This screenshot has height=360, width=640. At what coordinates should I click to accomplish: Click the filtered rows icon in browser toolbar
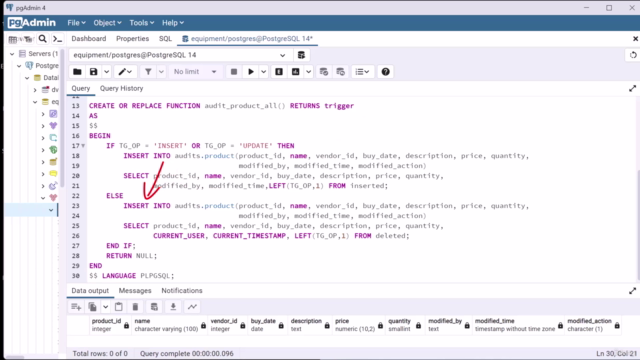pyautogui.click(x=28, y=39)
